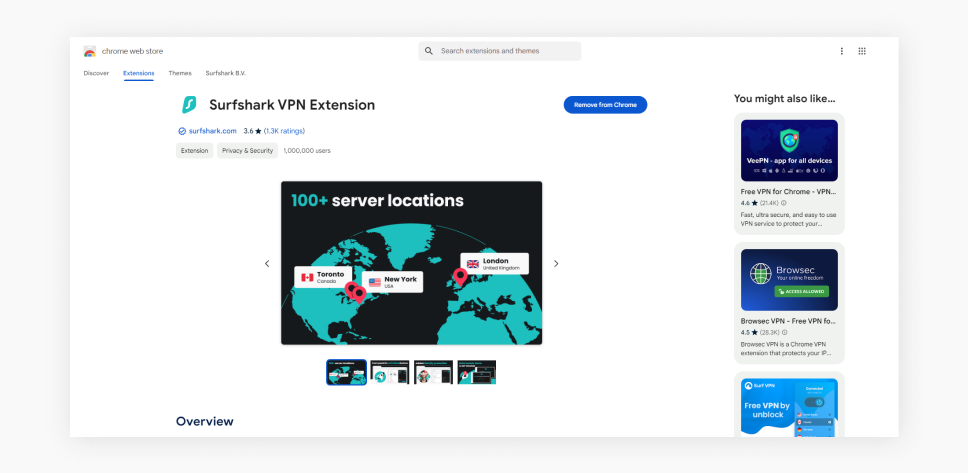Screen dimensions: 968x473
Task: Click the 1,000,000 users text
Action: [307, 151]
